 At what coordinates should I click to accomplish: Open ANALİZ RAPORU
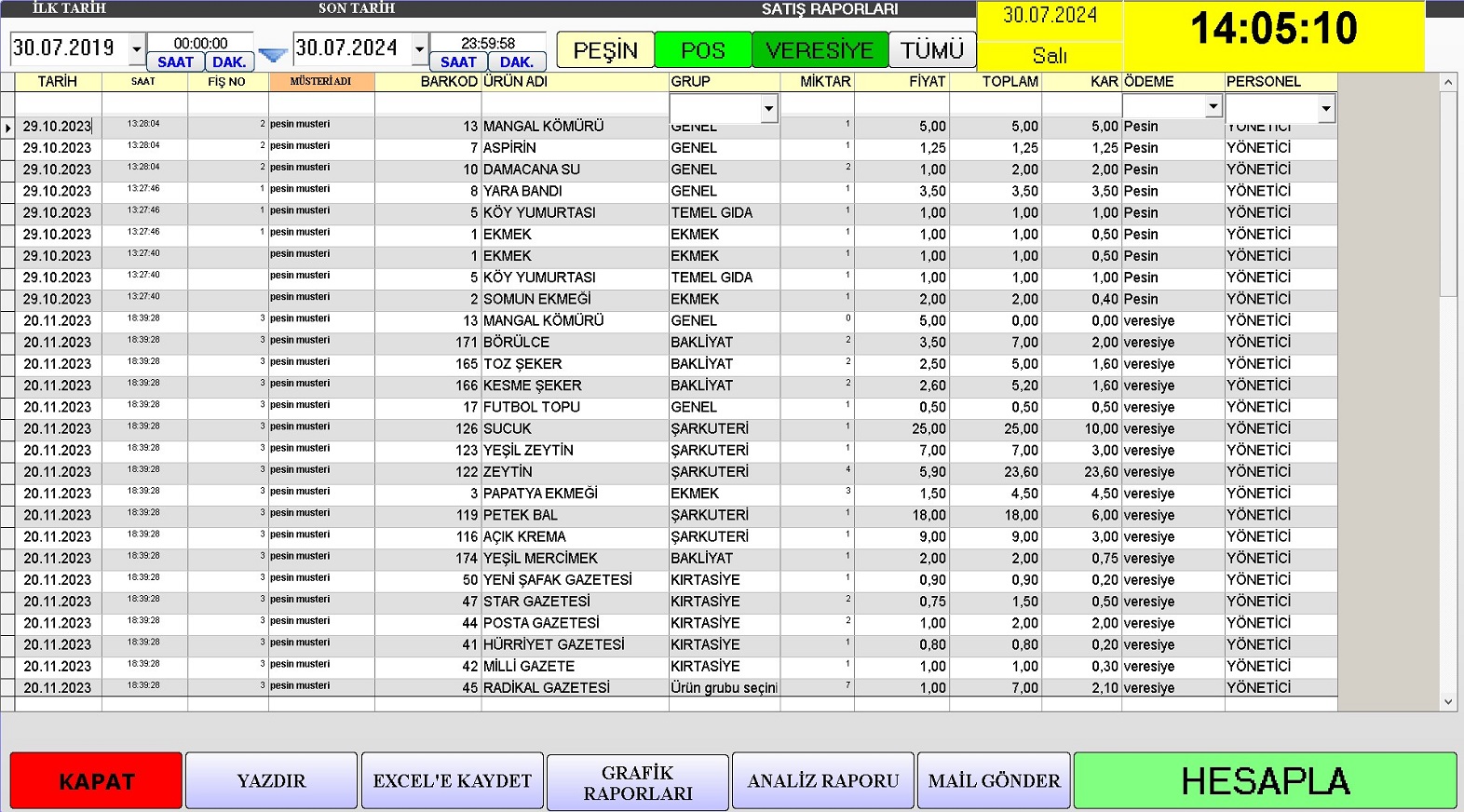(x=823, y=780)
